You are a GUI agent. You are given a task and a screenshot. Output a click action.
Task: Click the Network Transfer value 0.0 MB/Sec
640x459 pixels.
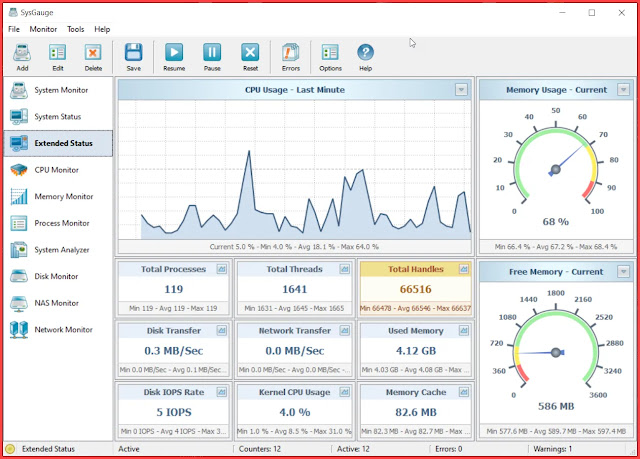(295, 351)
